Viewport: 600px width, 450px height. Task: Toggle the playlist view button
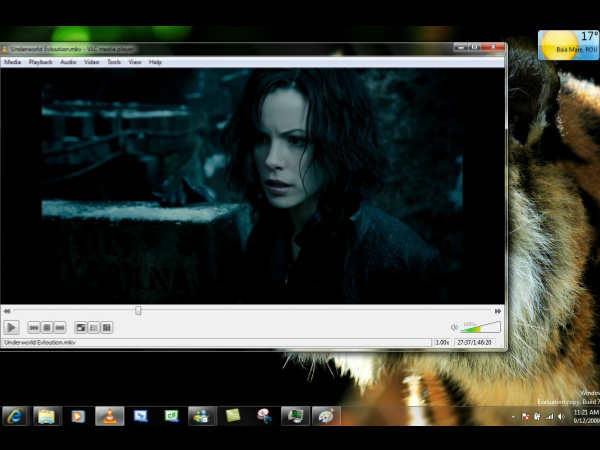[93, 327]
